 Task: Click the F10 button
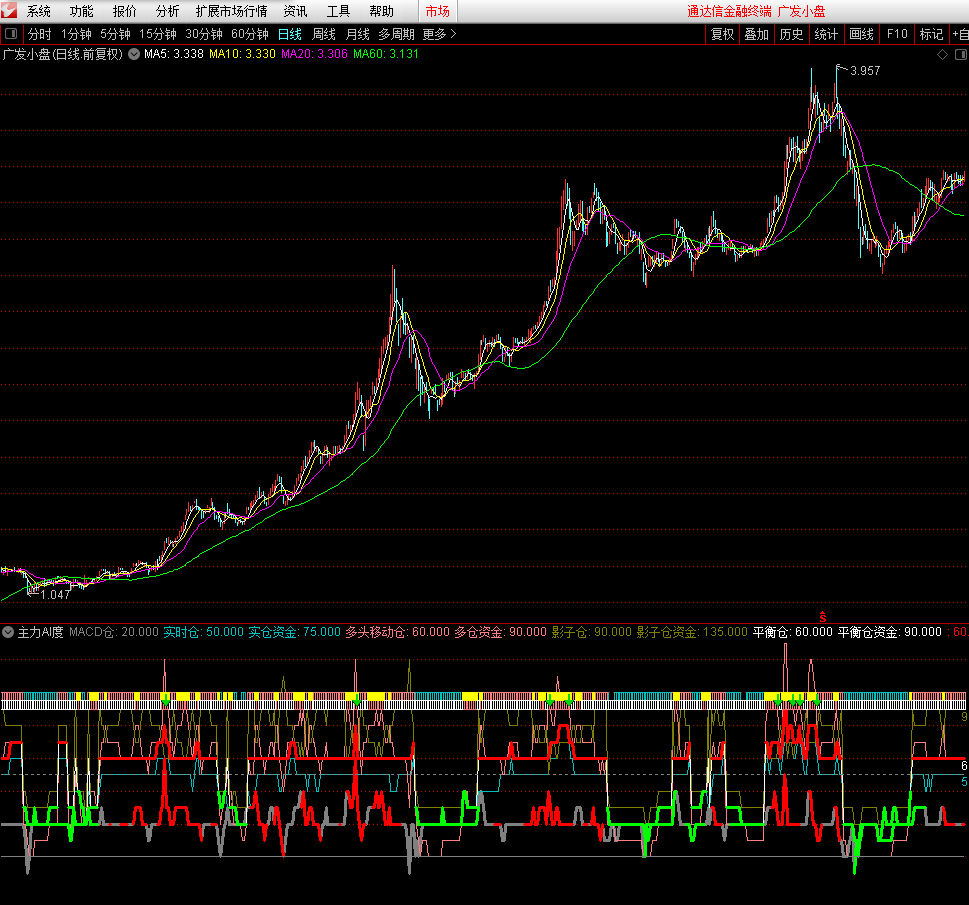click(x=897, y=34)
